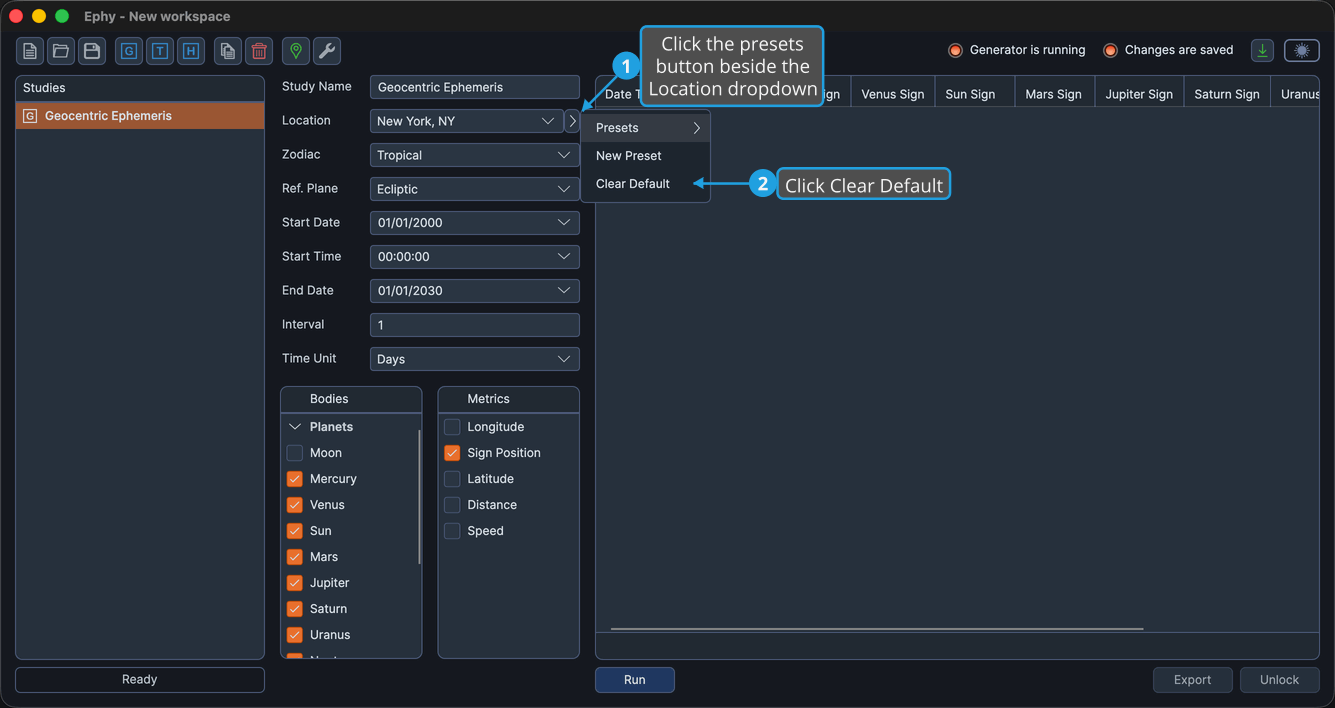Viewport: 1335px width, 708px height.
Task: Open the Time Unit dropdown Days
Action: [x=475, y=359]
